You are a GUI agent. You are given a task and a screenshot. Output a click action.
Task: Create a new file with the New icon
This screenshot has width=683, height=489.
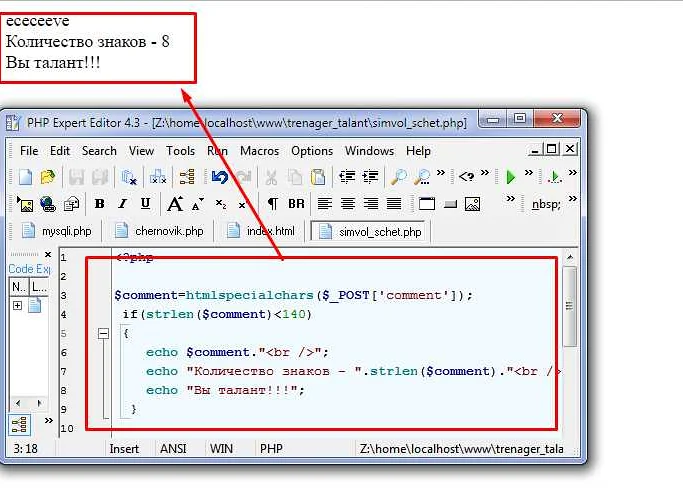pos(25,177)
